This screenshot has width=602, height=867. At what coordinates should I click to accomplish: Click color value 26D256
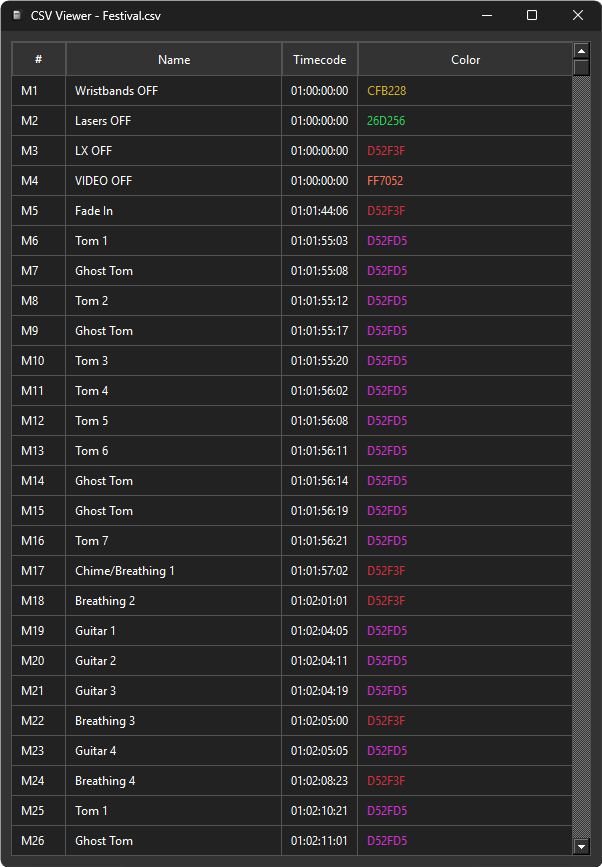click(x=386, y=121)
